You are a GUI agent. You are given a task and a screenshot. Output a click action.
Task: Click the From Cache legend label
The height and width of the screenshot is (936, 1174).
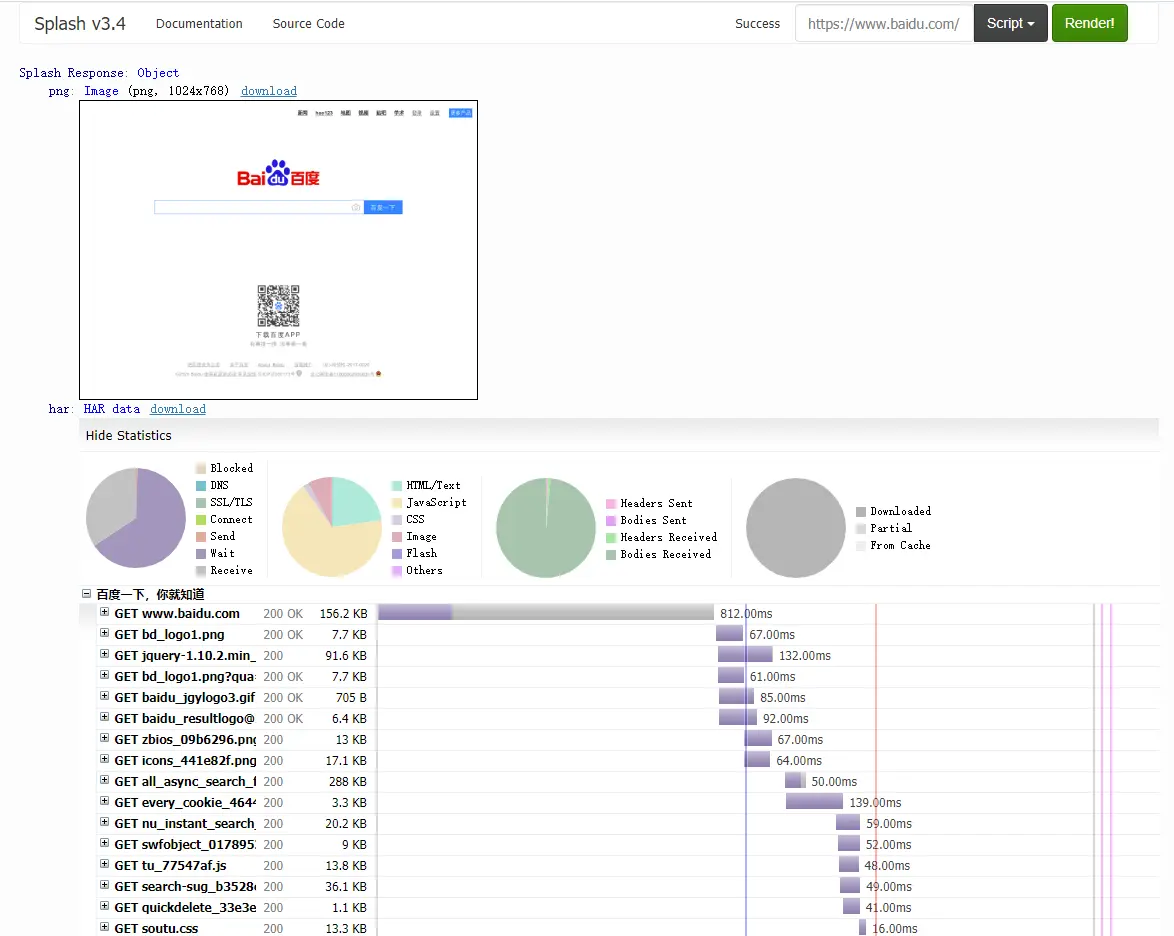pos(900,545)
